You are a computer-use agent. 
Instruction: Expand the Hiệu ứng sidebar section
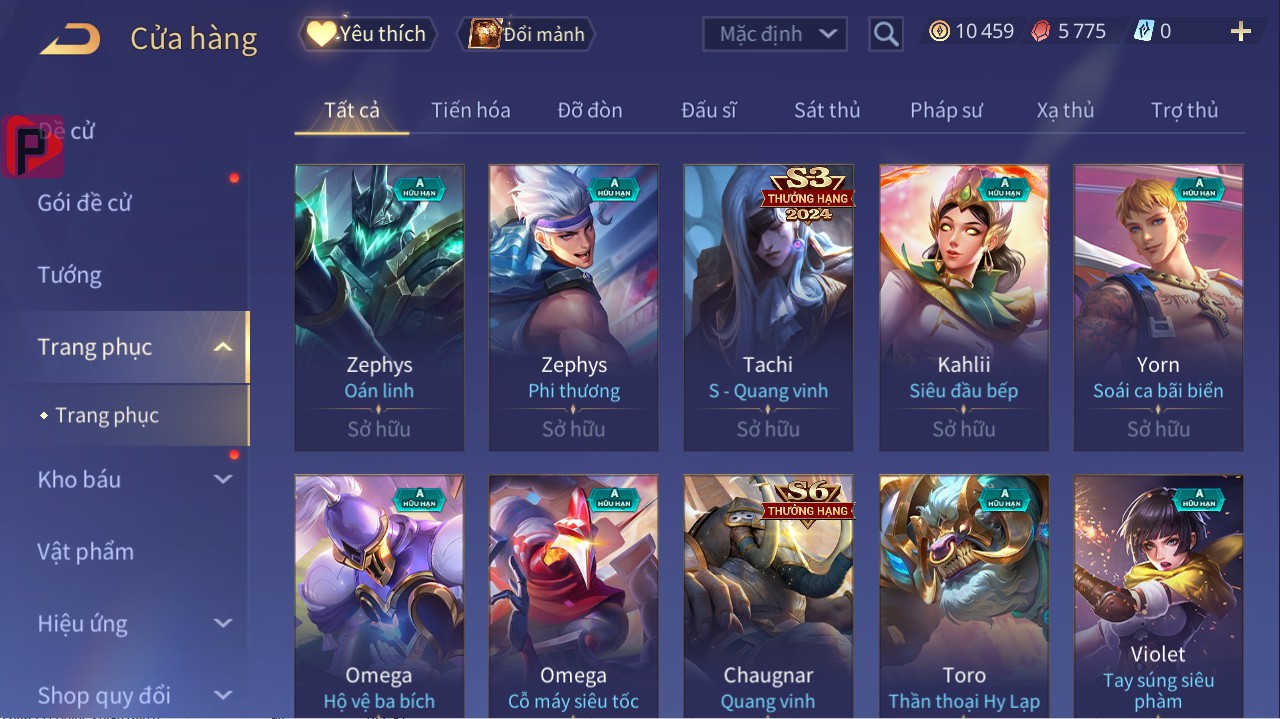point(223,623)
